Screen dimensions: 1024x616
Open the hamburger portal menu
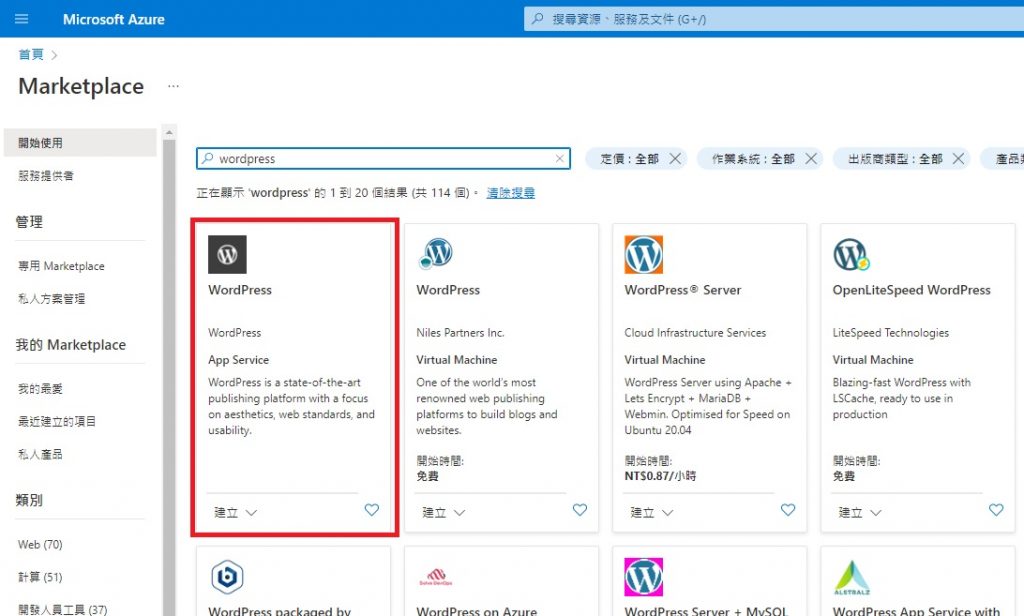(x=22, y=19)
